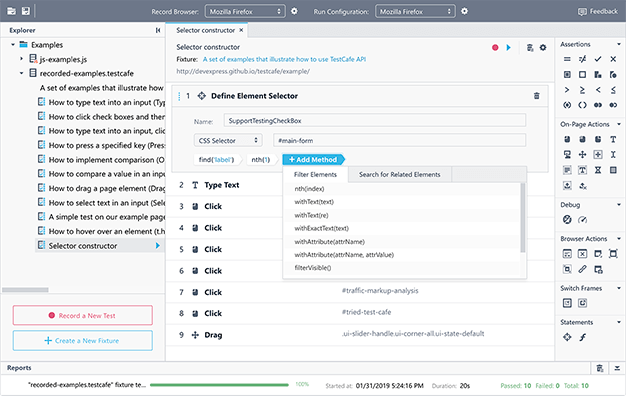Start recording with the red record icon
Viewport: 626px width, 396px height.
(495, 48)
